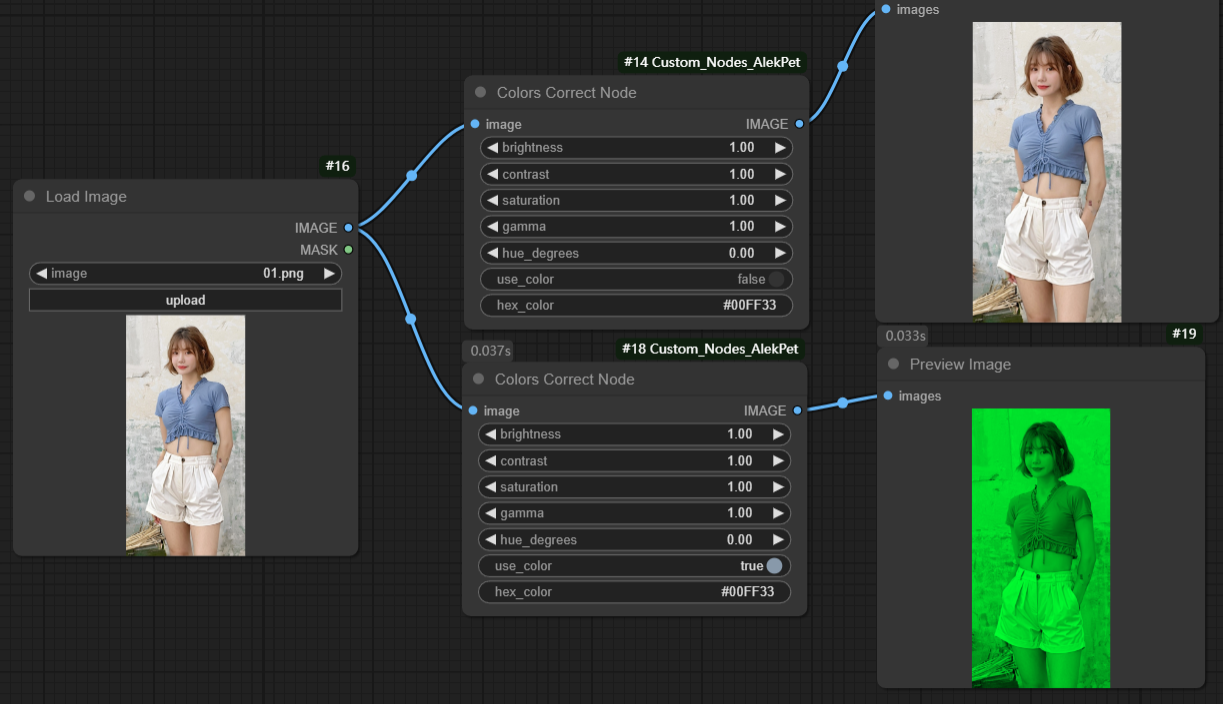Select previous image file with left arrow
Image resolution: width=1223 pixels, height=704 pixels.
[41, 274]
